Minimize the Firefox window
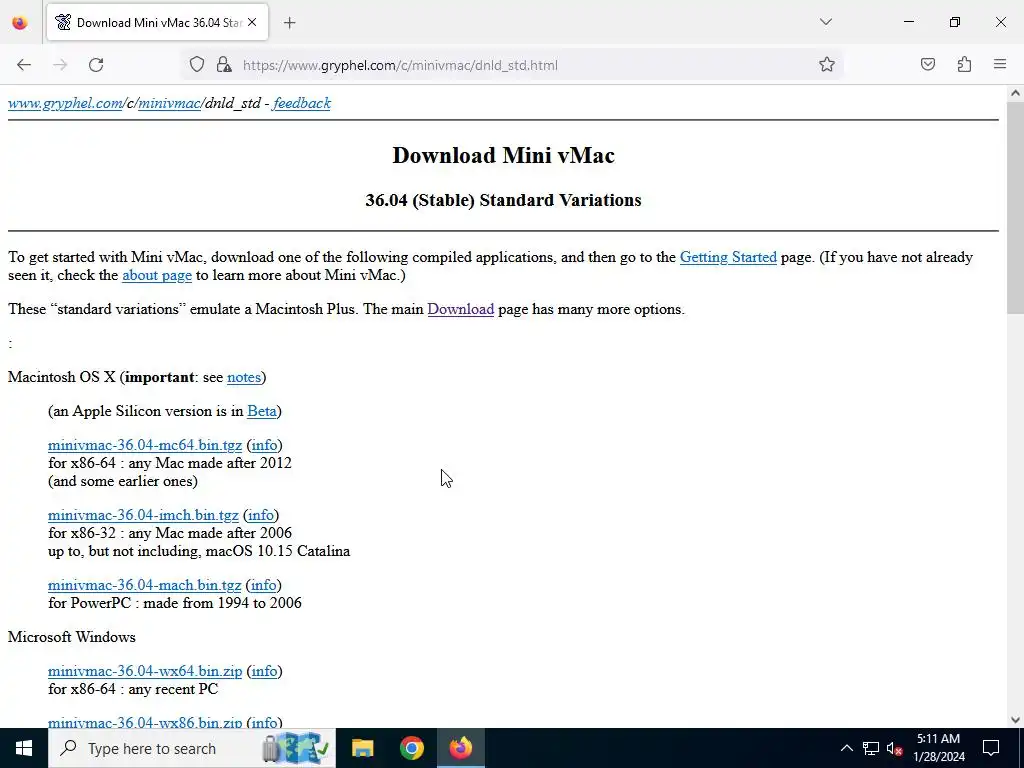 (x=909, y=22)
